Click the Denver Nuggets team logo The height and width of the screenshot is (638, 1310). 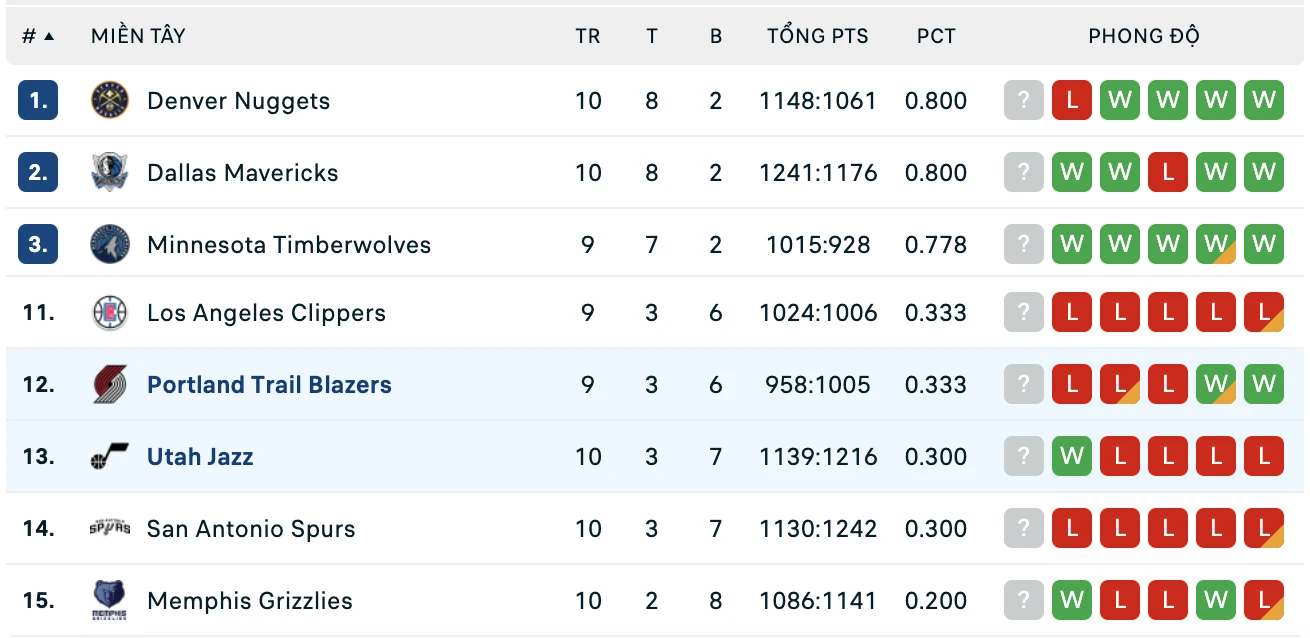pos(110,101)
